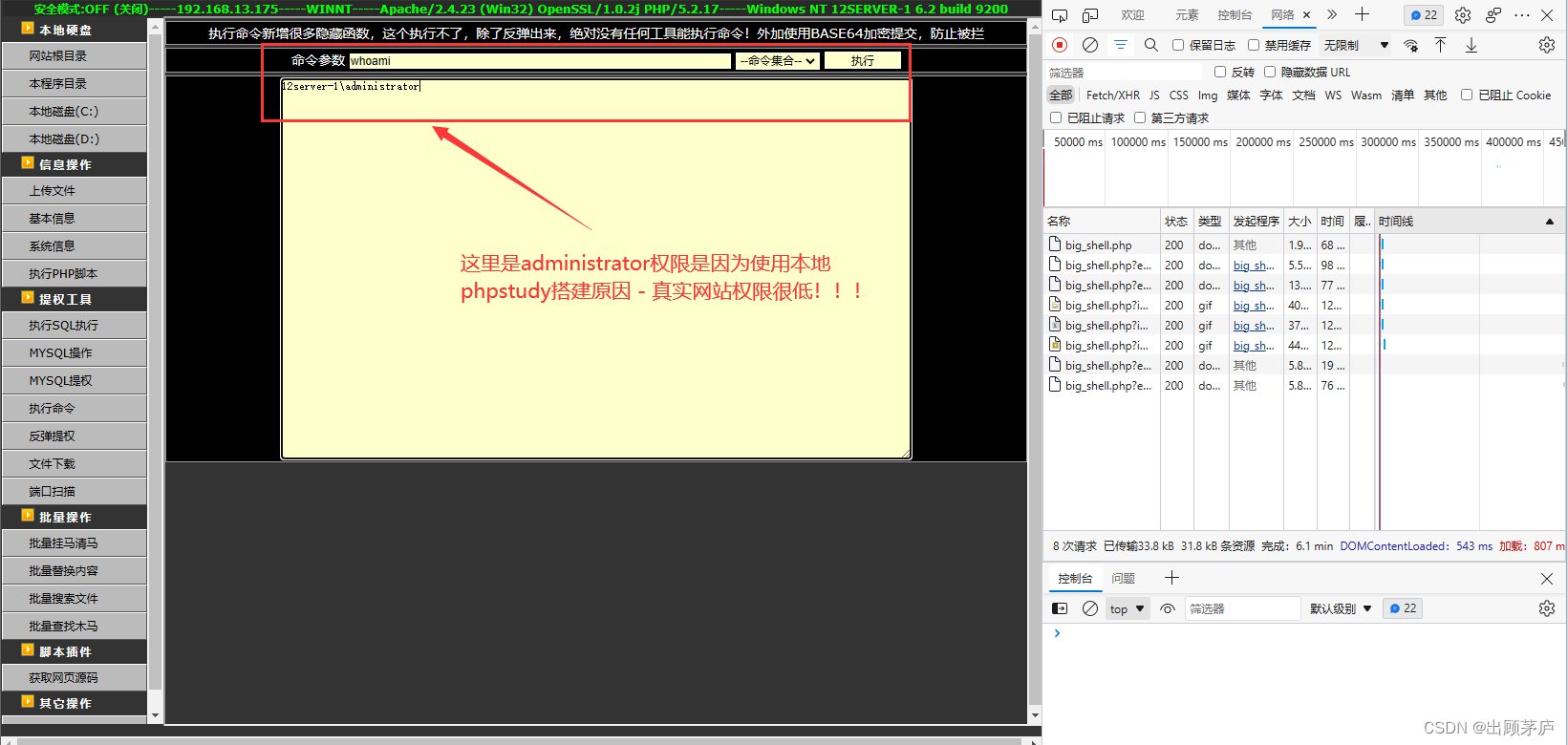Screen dimensions: 1568x745
Task: Click the inspect element picker icon
Action: click(x=1060, y=15)
